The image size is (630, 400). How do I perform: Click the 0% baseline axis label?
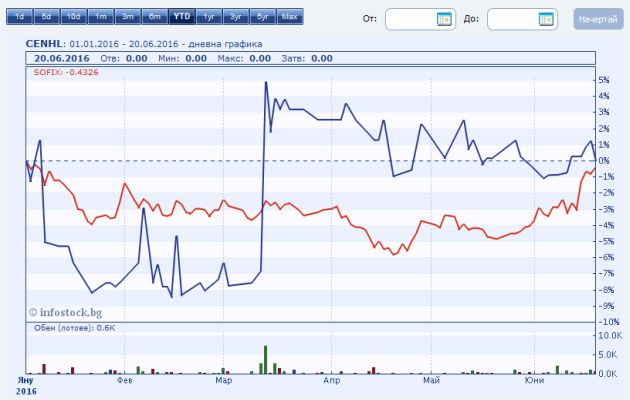(x=604, y=161)
